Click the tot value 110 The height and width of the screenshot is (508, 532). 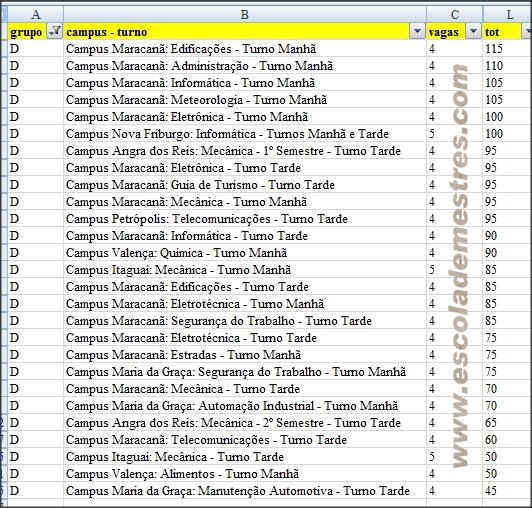(494, 66)
